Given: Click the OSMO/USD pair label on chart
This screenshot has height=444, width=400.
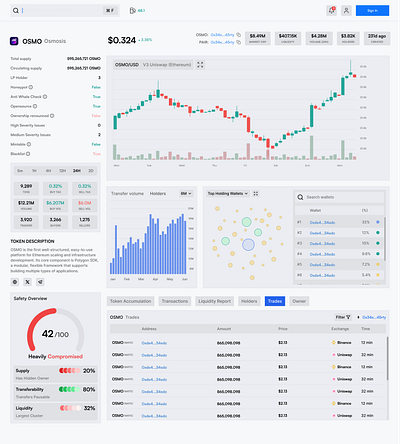Looking at the screenshot, I should (127, 65).
